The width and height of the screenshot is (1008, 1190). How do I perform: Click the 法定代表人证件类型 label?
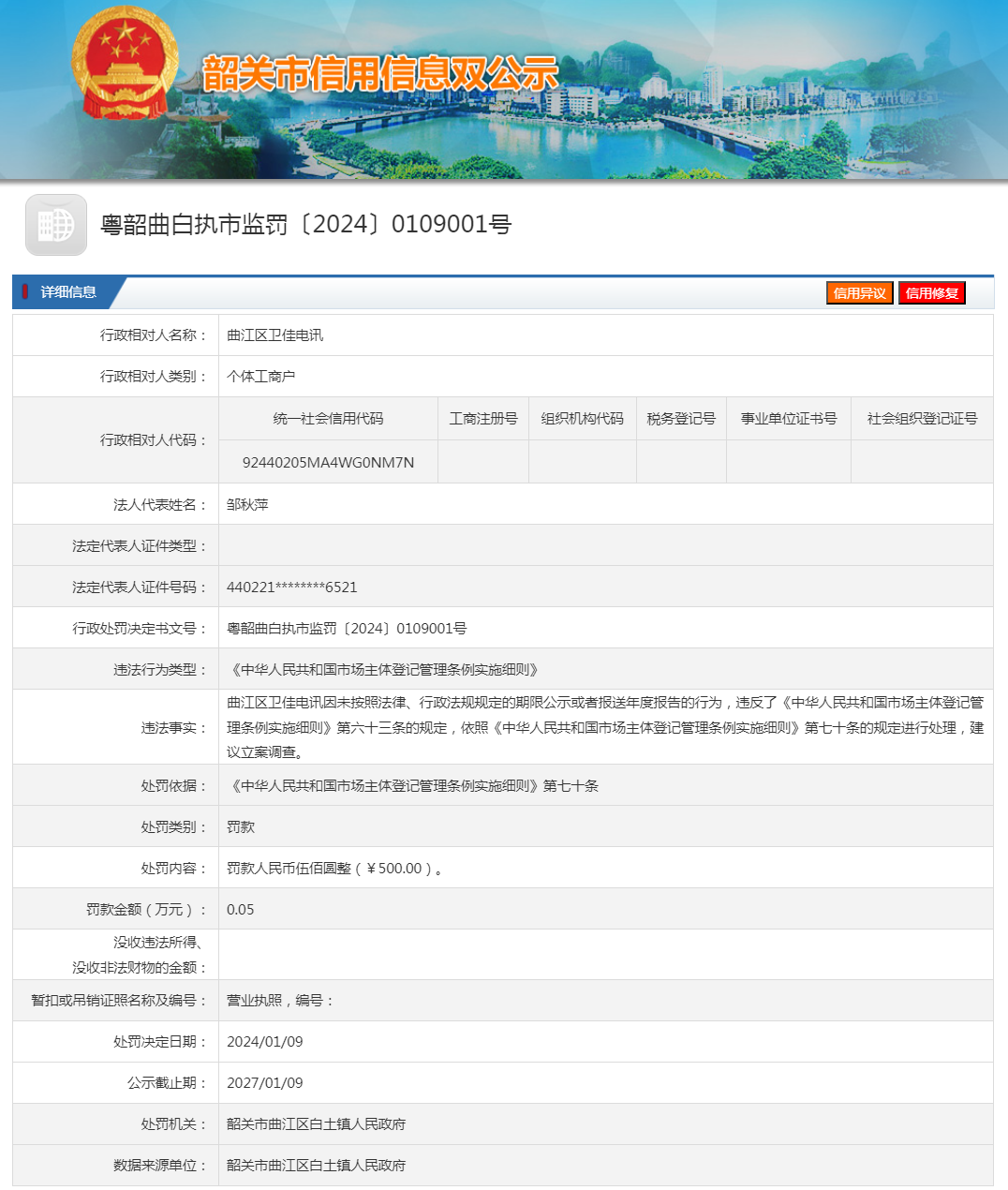(140, 546)
